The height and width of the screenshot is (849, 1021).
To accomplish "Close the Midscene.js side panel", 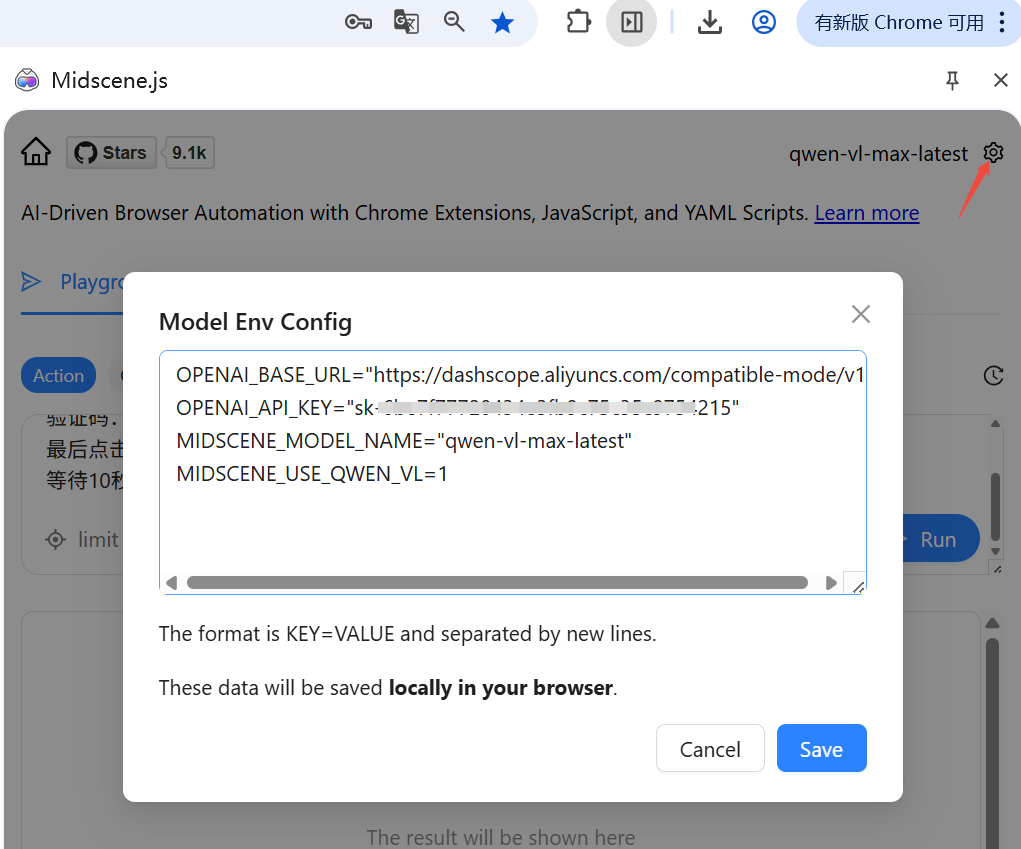I will [x=1001, y=80].
